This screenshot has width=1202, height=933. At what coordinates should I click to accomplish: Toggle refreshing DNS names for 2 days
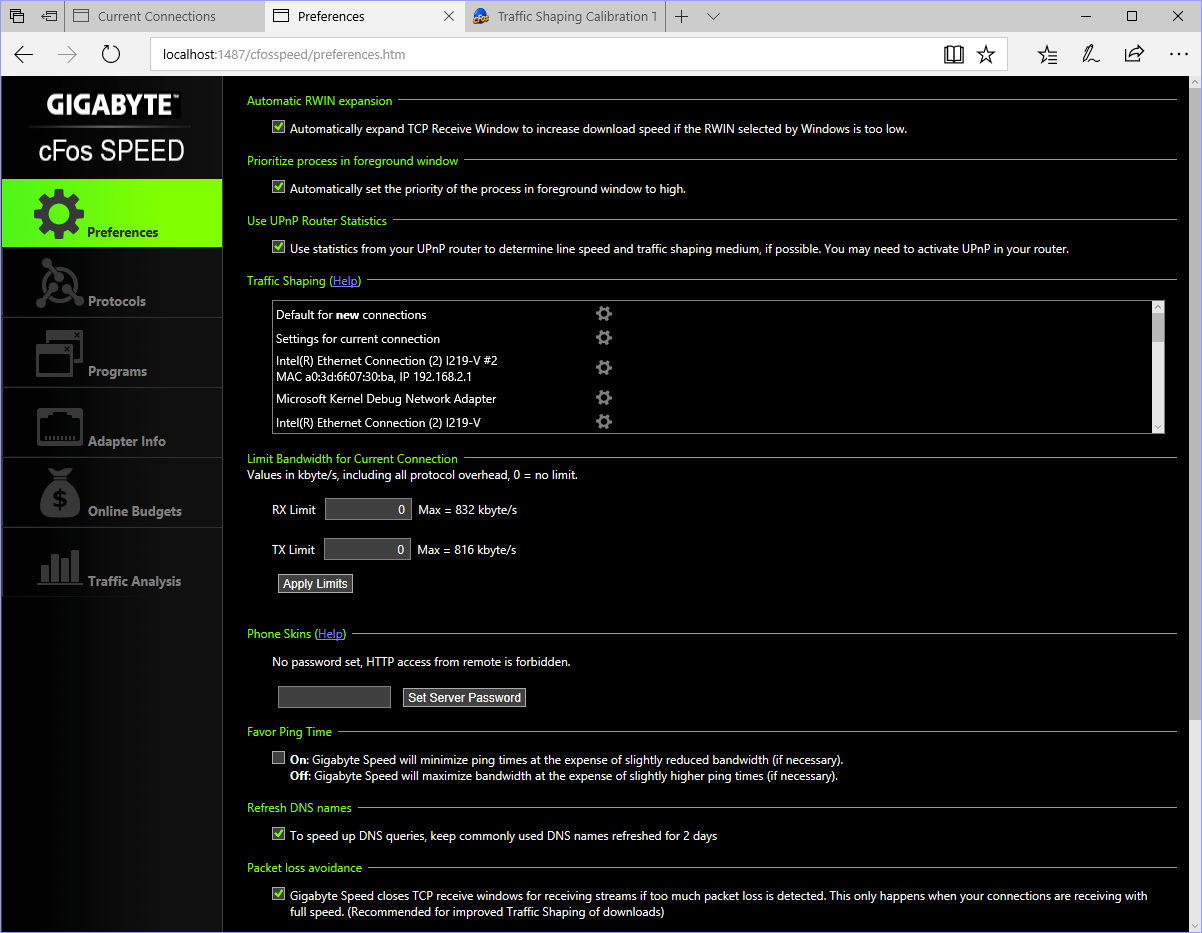[x=279, y=835]
